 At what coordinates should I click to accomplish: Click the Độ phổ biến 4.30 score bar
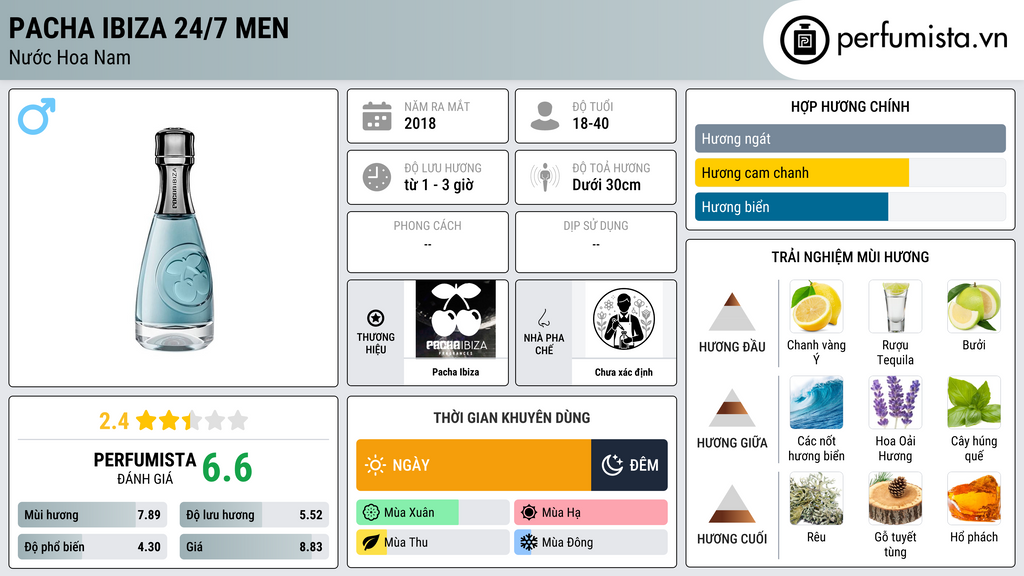pos(92,547)
